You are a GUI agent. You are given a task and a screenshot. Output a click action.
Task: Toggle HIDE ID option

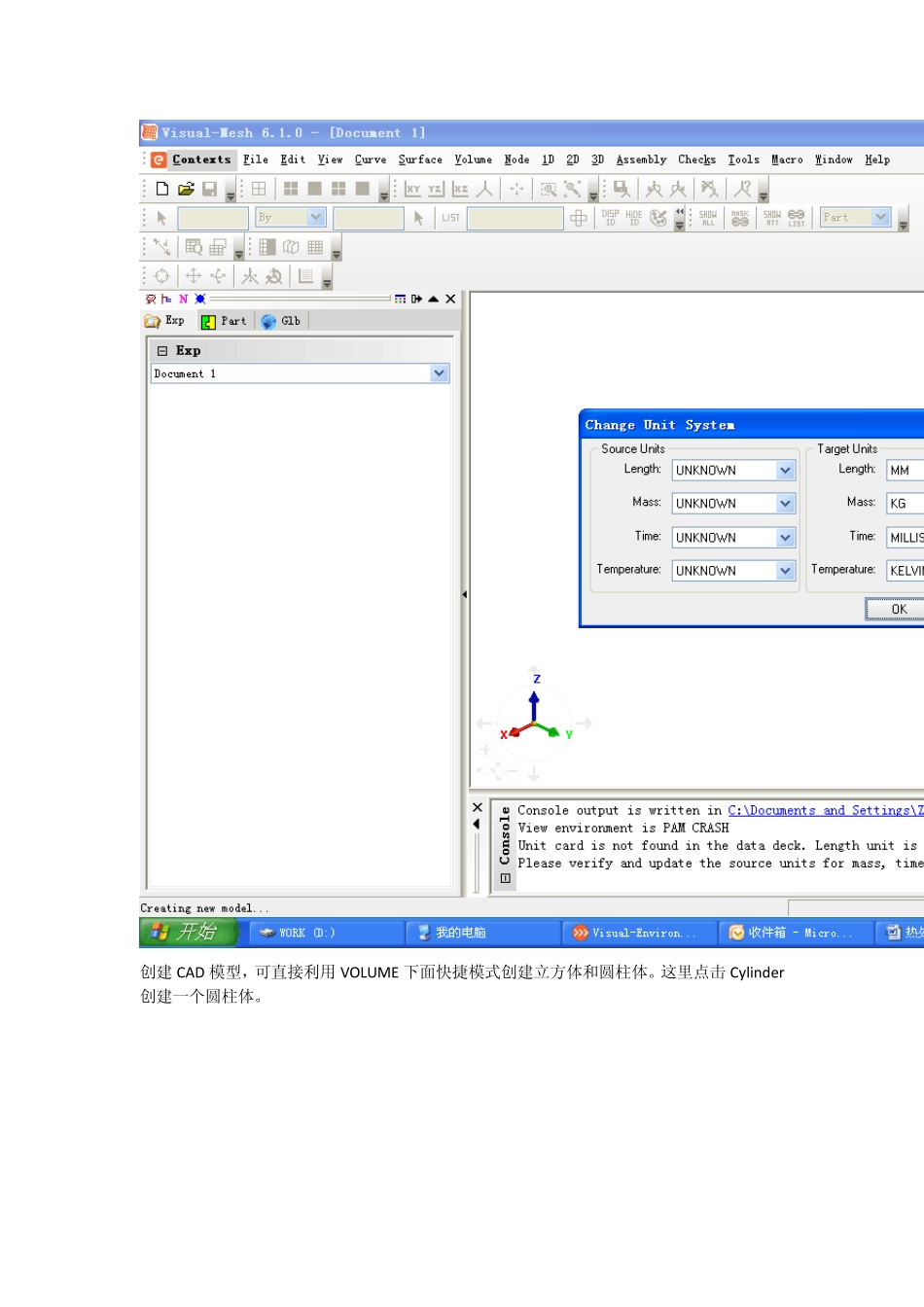pos(633,218)
